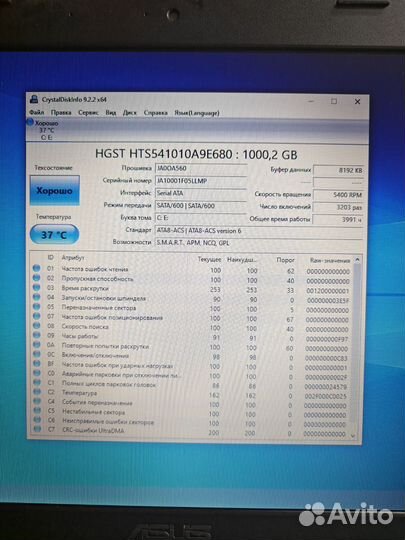Close the CrystalDiskInfo window

click(357, 102)
